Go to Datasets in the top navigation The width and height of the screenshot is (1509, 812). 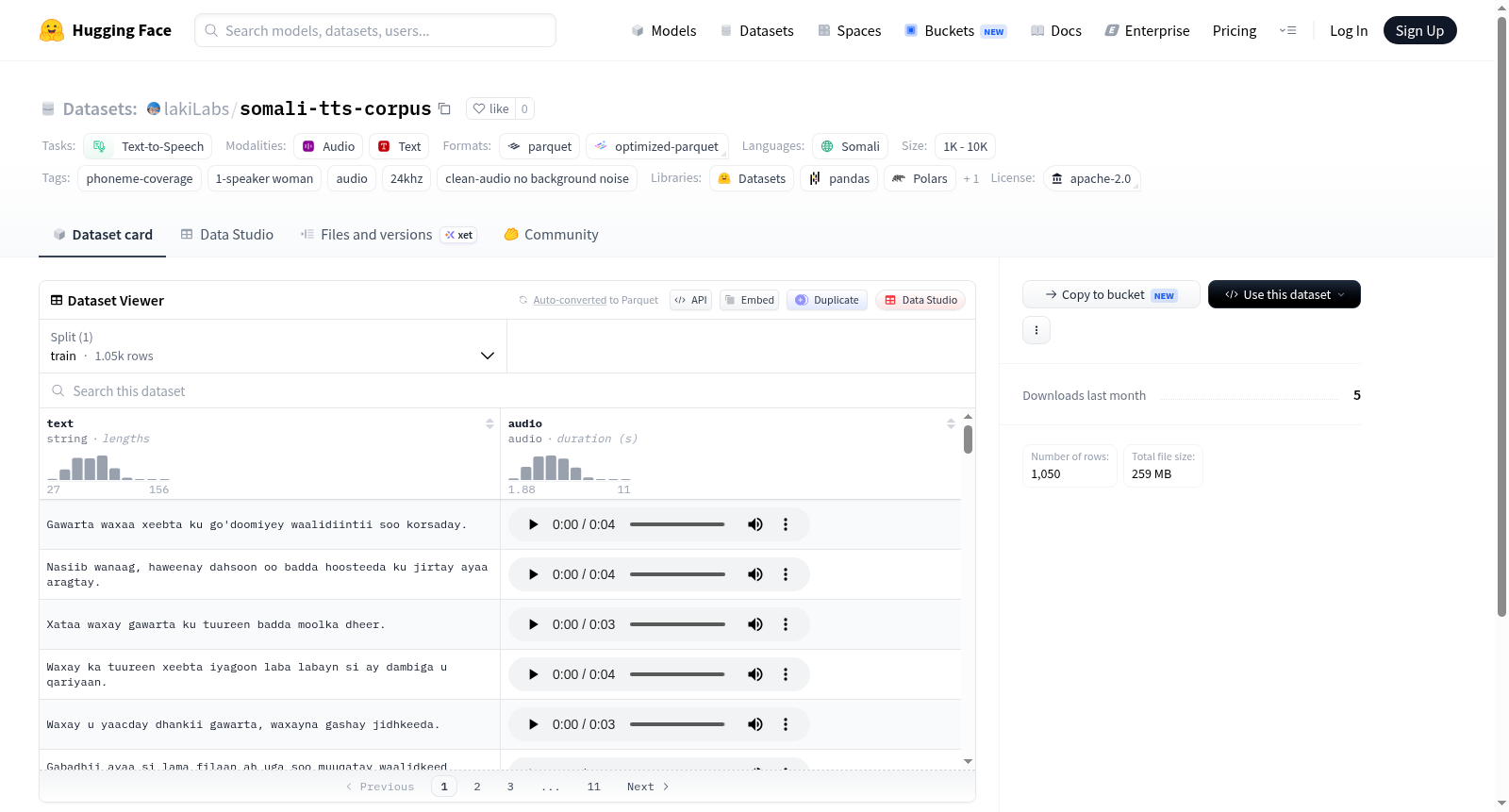(757, 30)
